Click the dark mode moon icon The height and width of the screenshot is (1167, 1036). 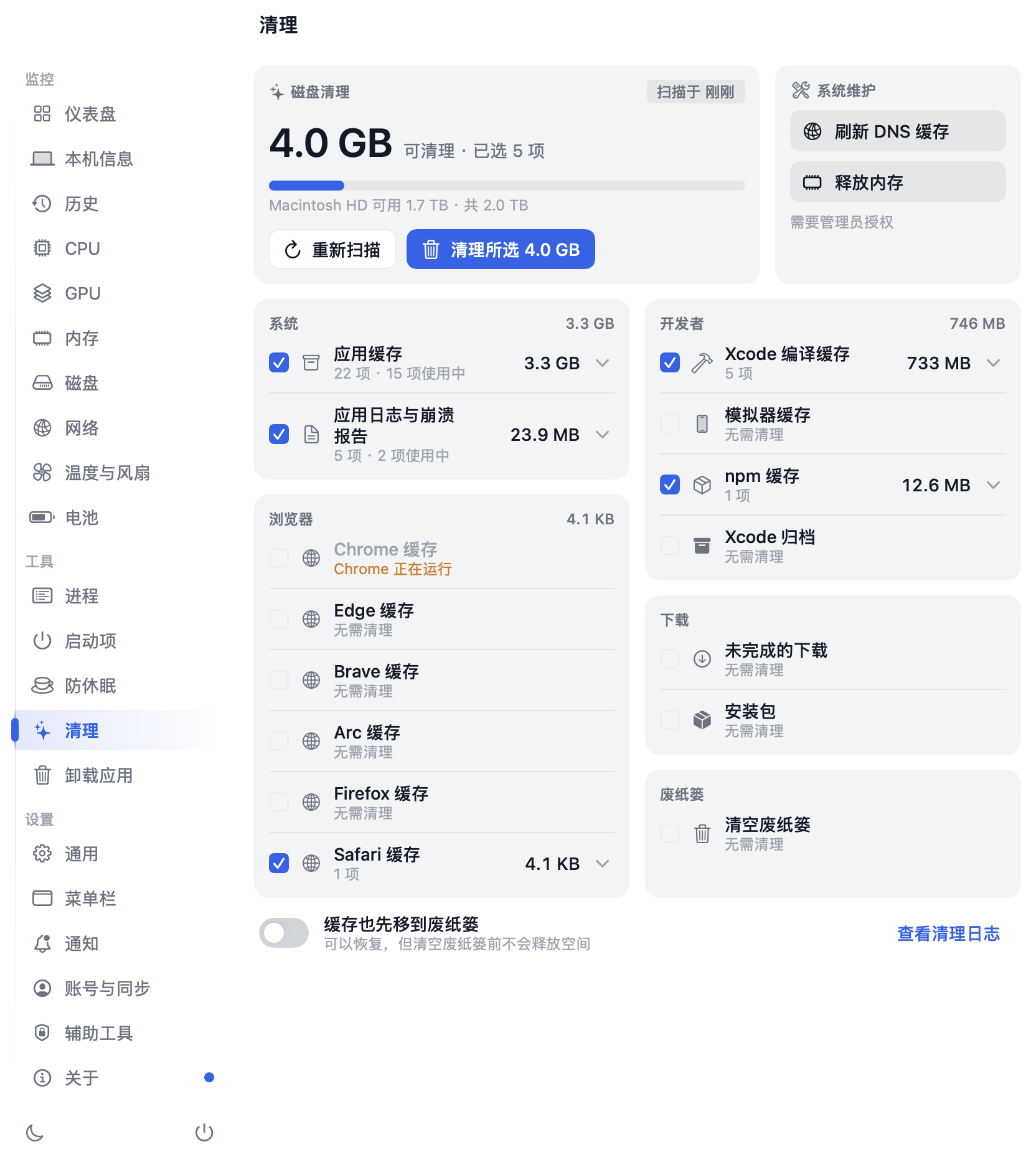tap(35, 1132)
